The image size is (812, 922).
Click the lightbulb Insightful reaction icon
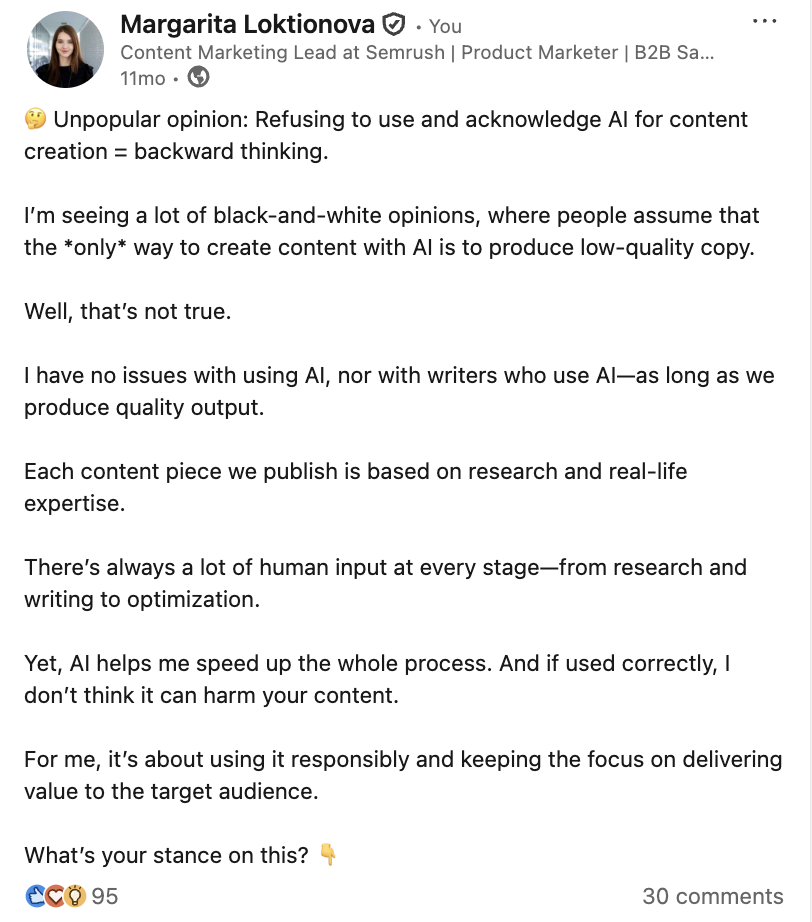[x=75, y=896]
